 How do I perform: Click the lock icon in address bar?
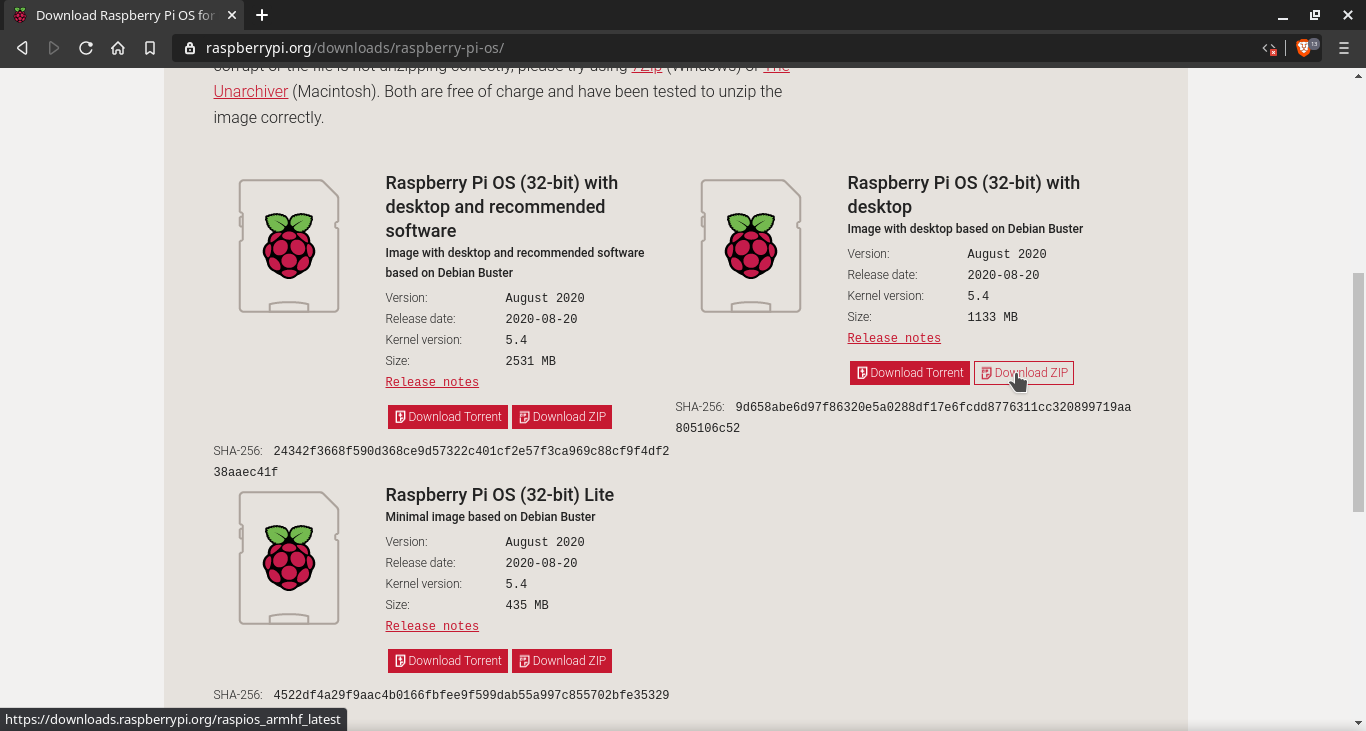(x=190, y=48)
